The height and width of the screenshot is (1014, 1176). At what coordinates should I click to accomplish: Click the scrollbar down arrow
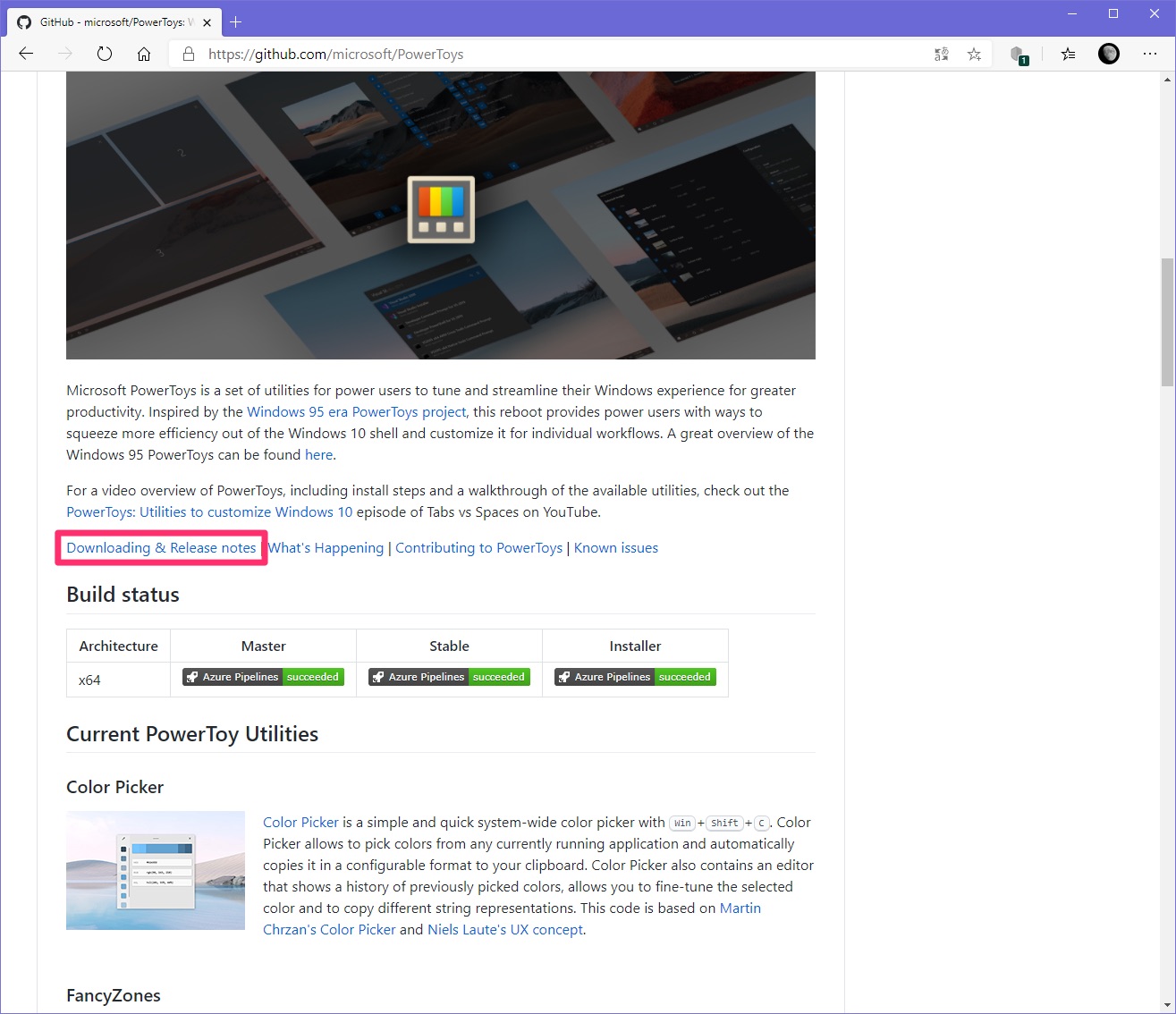point(1167,1005)
